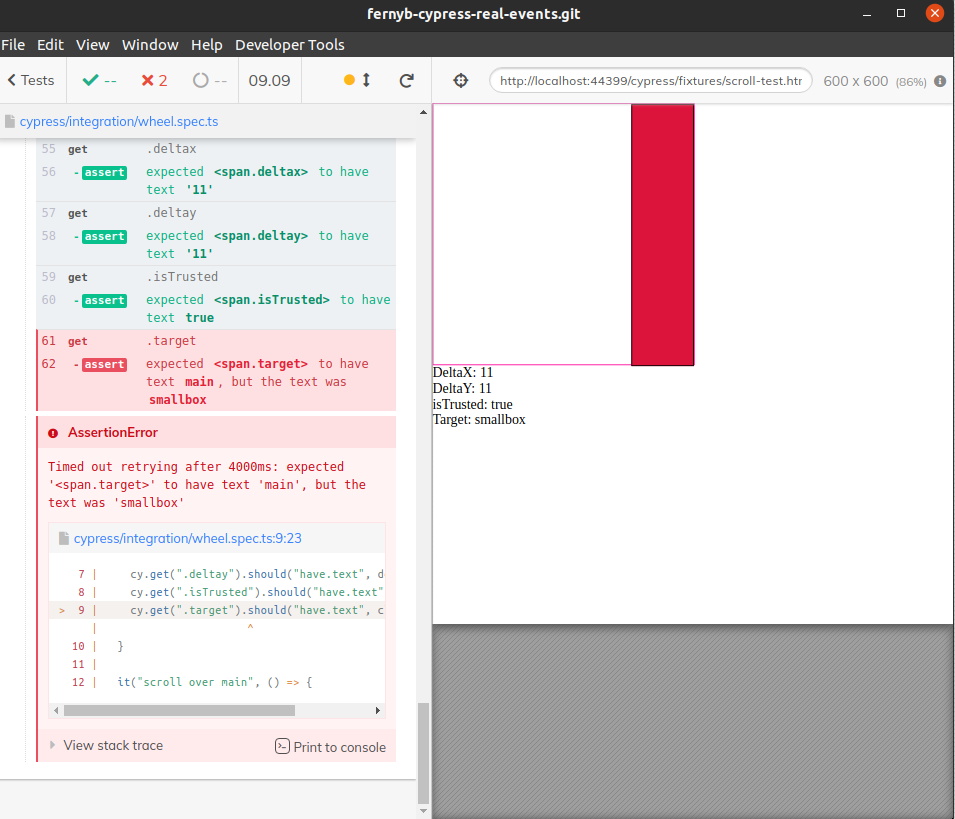Open the viewport size 600 x 600 info

coord(855,81)
